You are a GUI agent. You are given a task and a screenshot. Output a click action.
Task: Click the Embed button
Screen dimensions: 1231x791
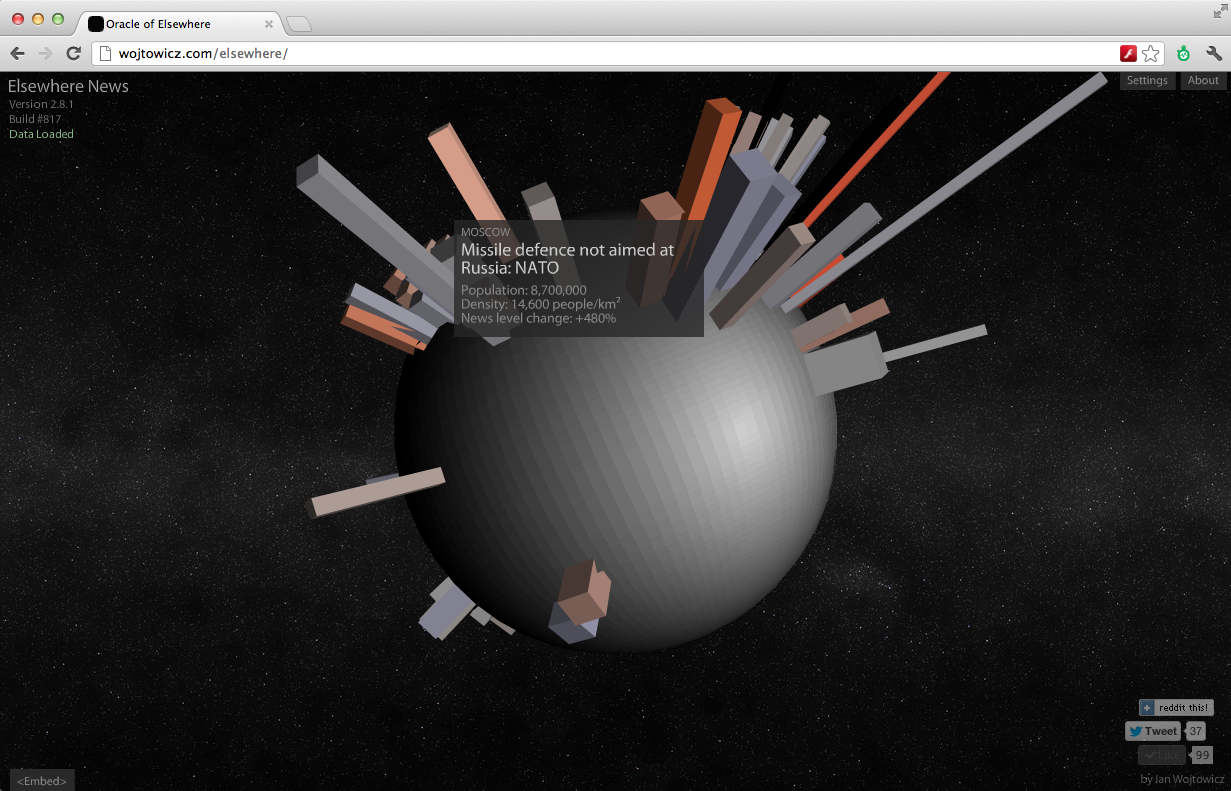[x=42, y=780]
